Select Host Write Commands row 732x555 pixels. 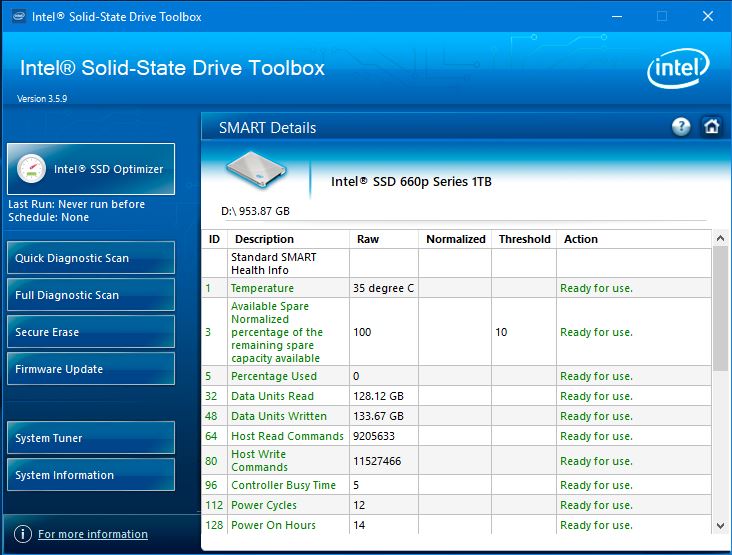tap(457, 461)
